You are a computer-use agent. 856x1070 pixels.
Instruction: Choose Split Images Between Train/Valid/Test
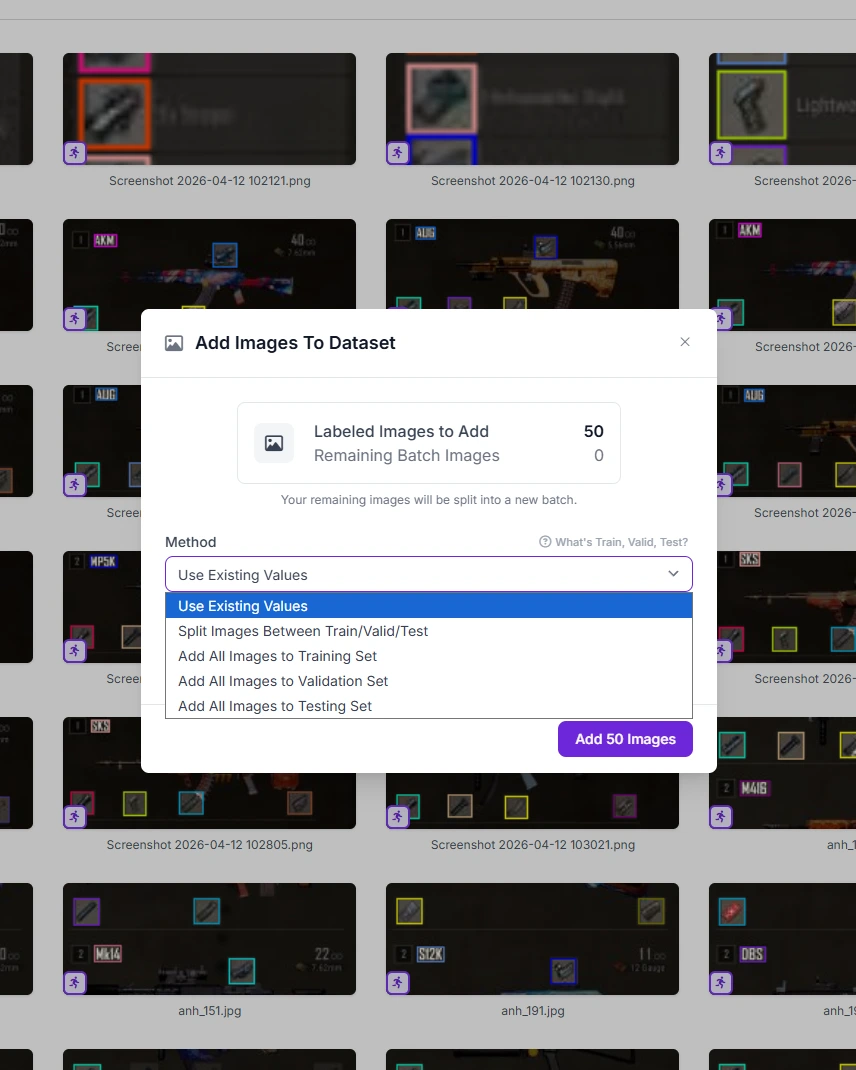coord(429,631)
